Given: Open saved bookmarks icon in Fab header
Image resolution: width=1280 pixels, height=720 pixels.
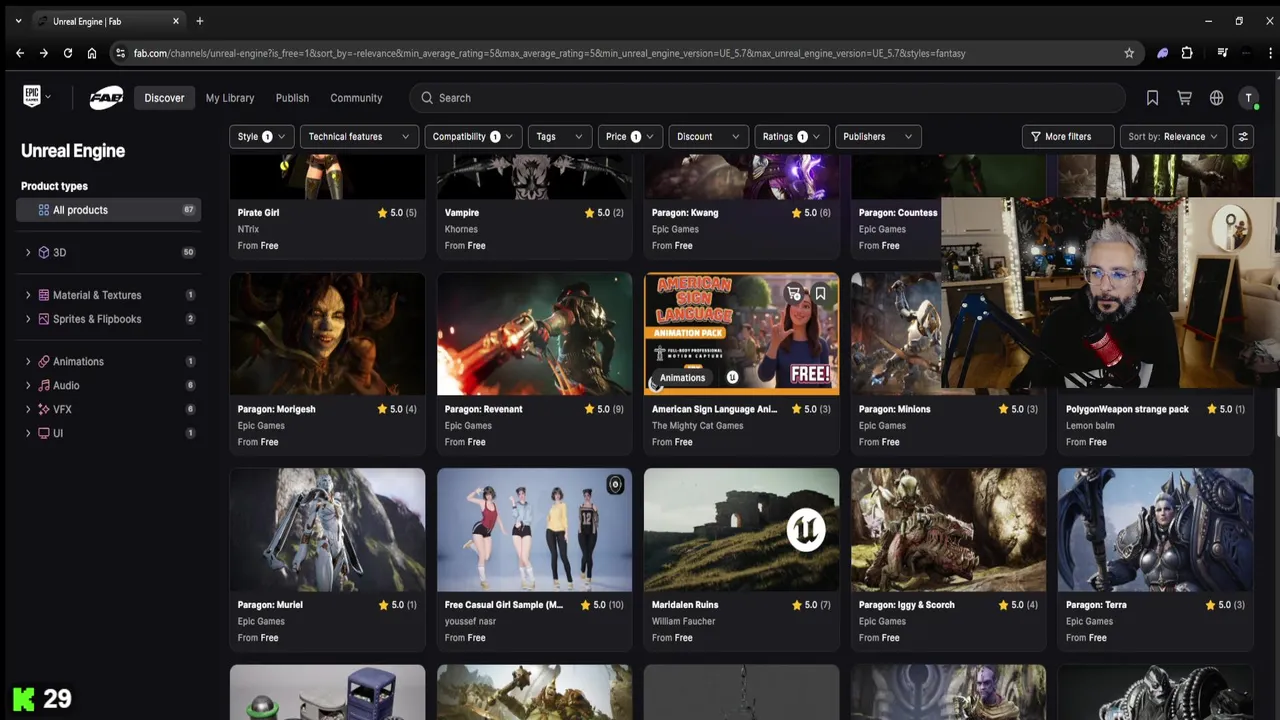Looking at the screenshot, I should click(1152, 98).
